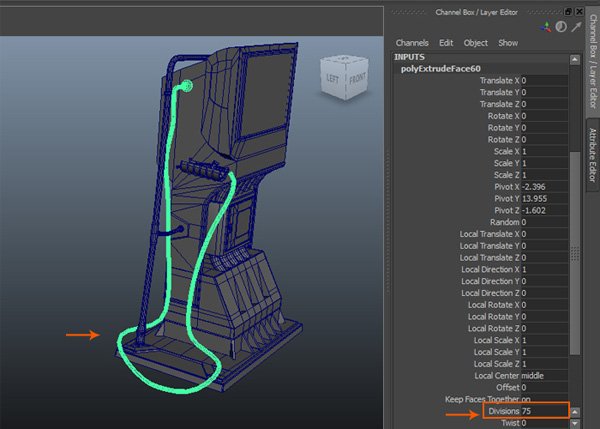Switch to the Attribute Editor side tab

click(x=592, y=156)
